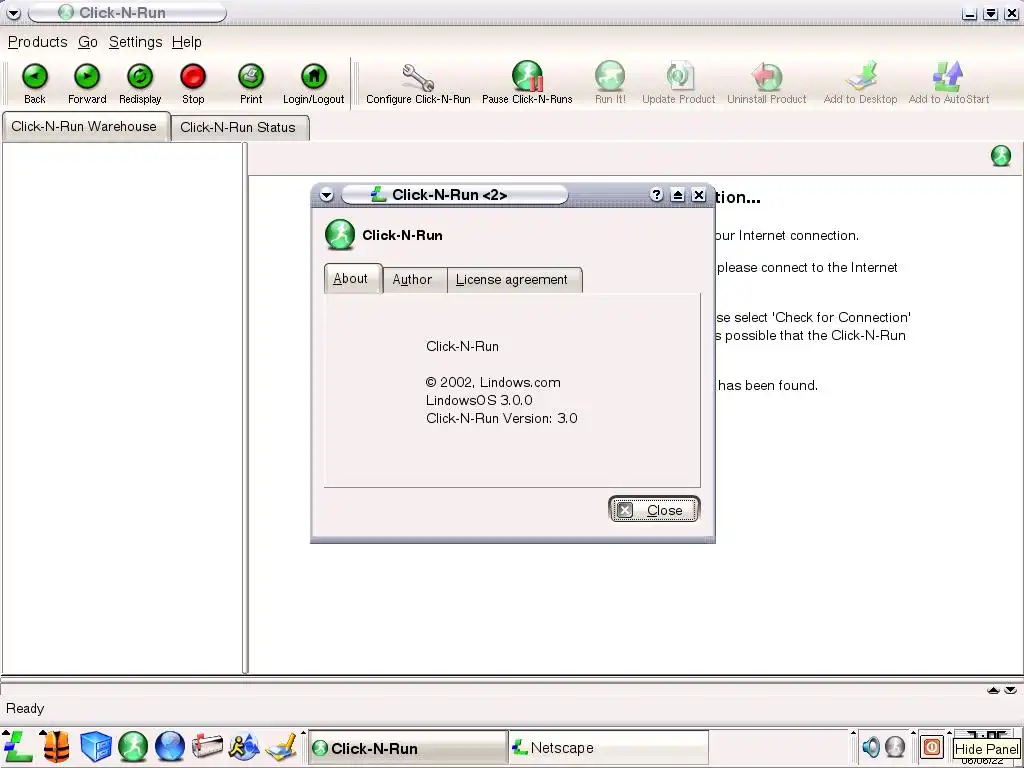
Task: Click the splitter handle between the left and content panes
Action: 245,408
